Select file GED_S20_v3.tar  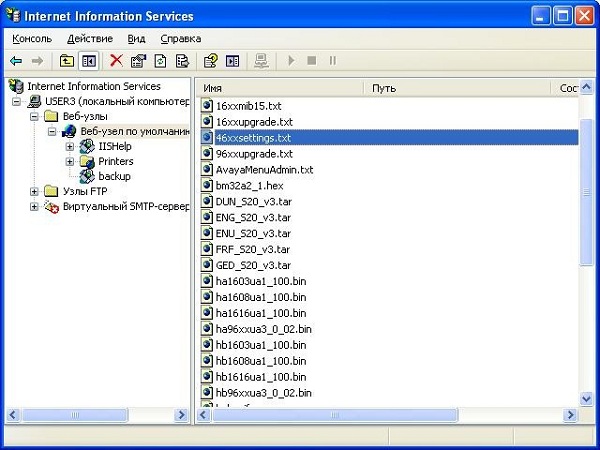[x=253, y=265]
